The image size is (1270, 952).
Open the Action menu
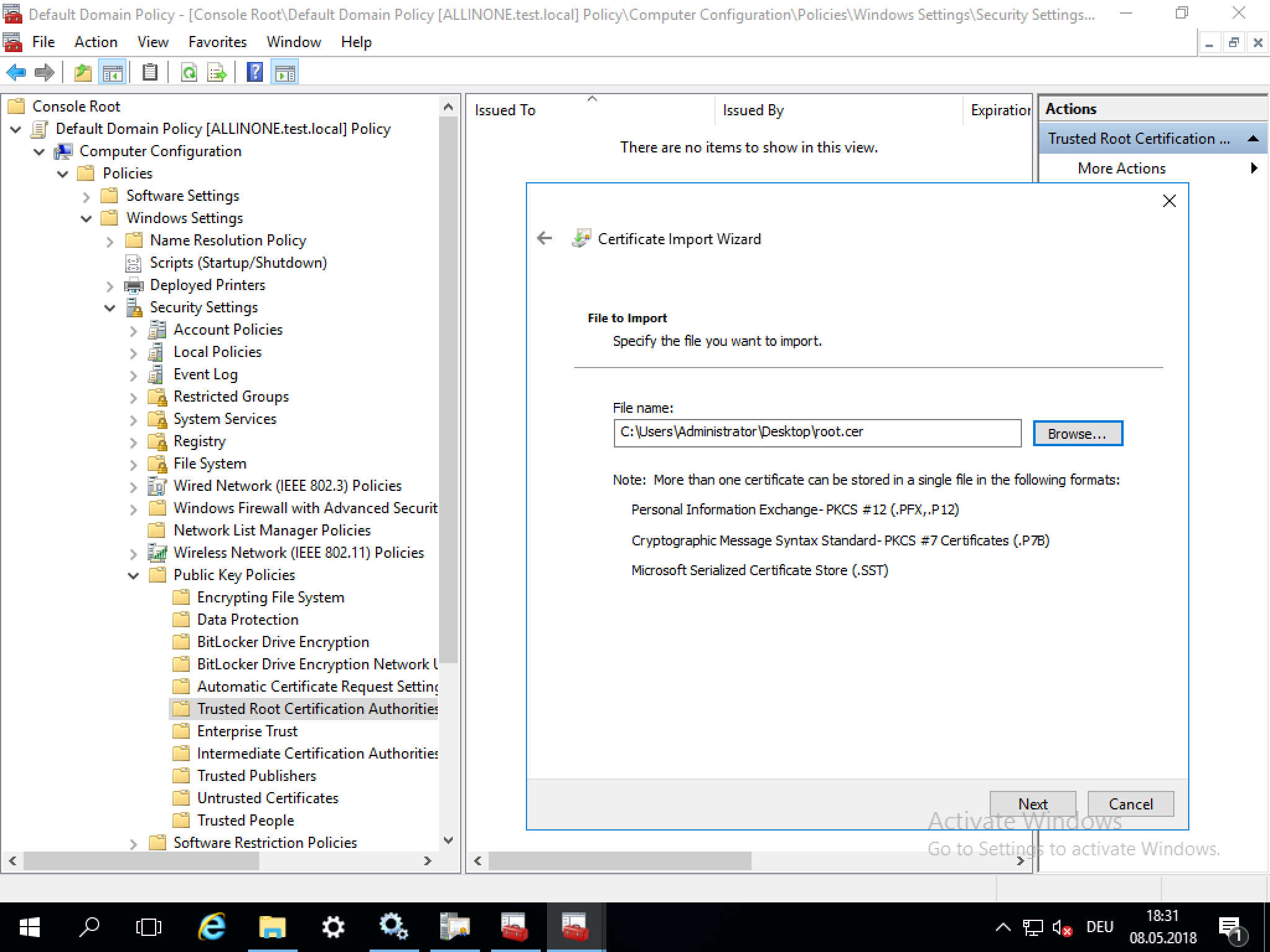click(95, 42)
